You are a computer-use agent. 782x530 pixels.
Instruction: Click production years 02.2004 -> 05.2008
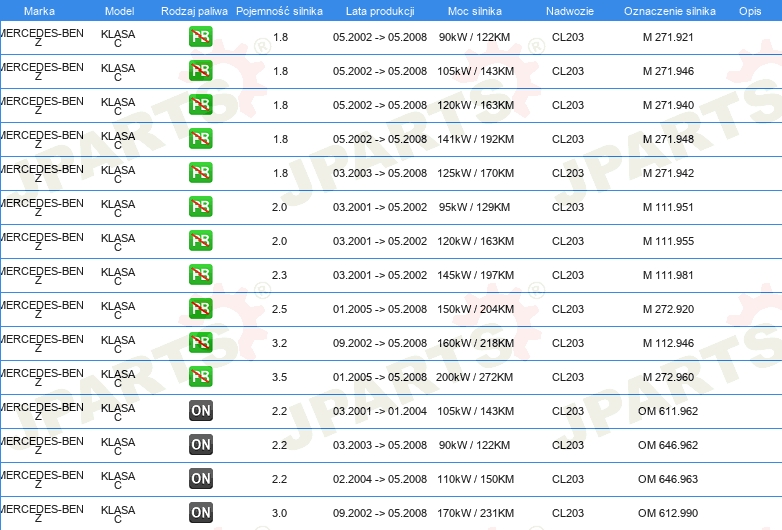coord(380,479)
